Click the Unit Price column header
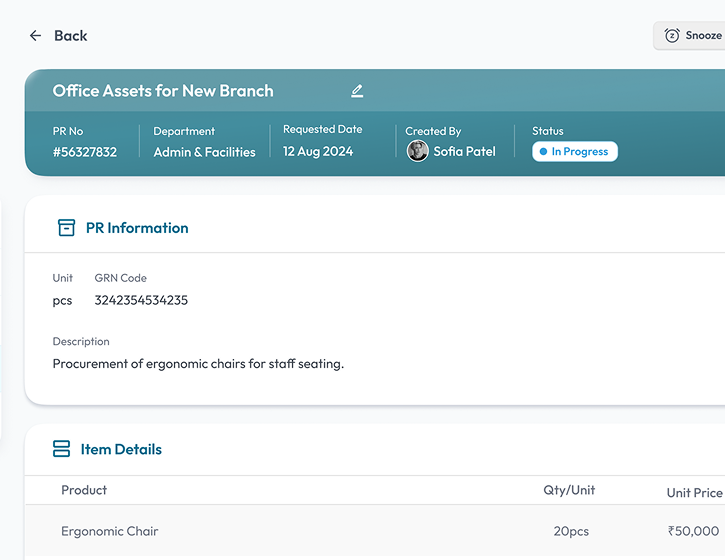The image size is (725, 560). click(x=694, y=492)
